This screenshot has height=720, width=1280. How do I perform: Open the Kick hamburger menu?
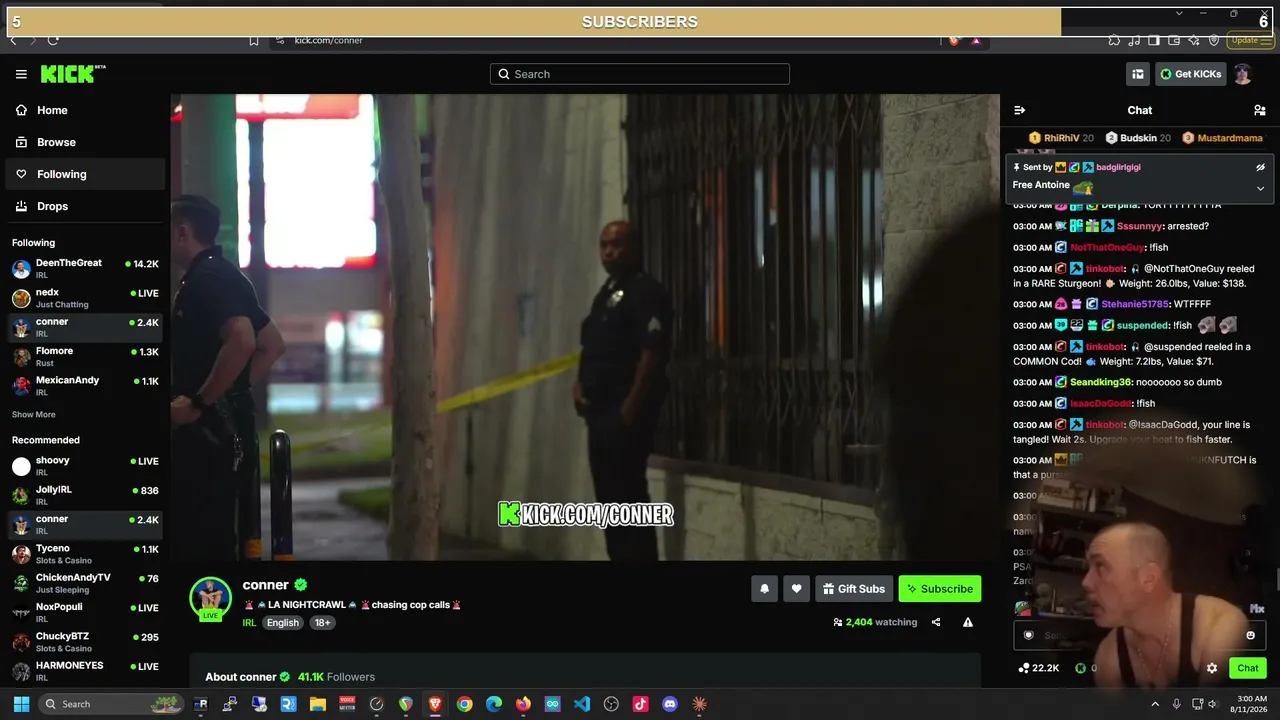(x=21, y=74)
